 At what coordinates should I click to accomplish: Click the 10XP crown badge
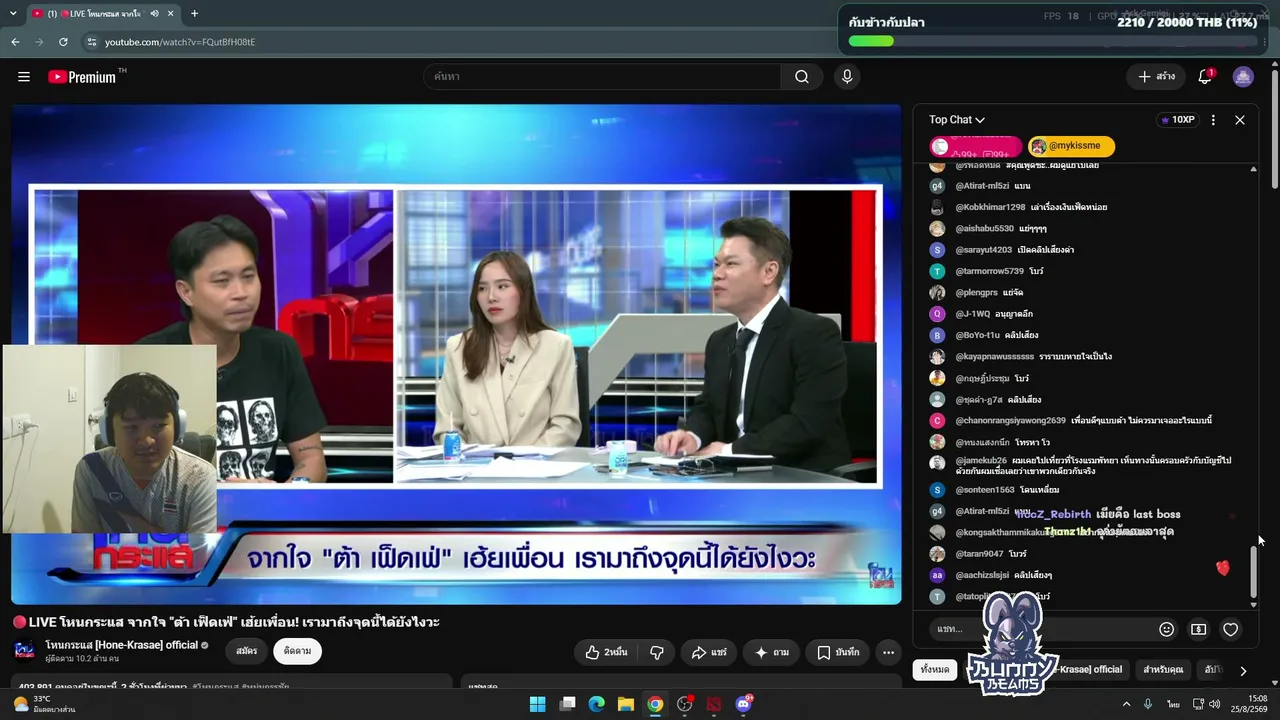pyautogui.click(x=1177, y=120)
